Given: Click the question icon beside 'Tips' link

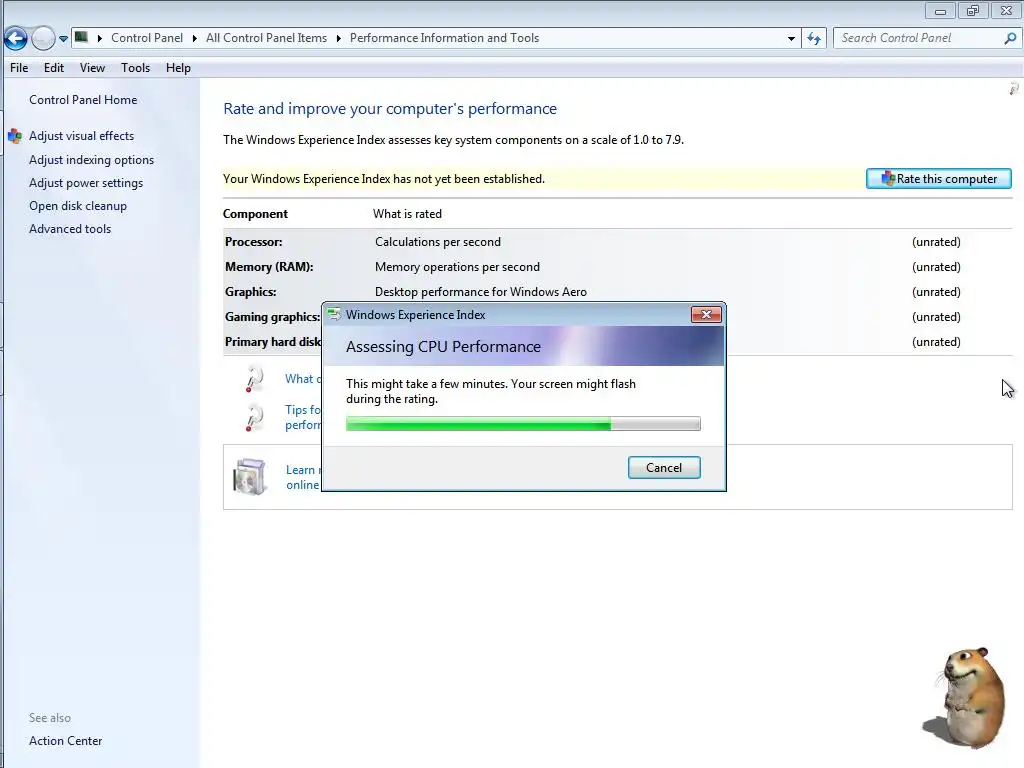Looking at the screenshot, I should 254,417.
